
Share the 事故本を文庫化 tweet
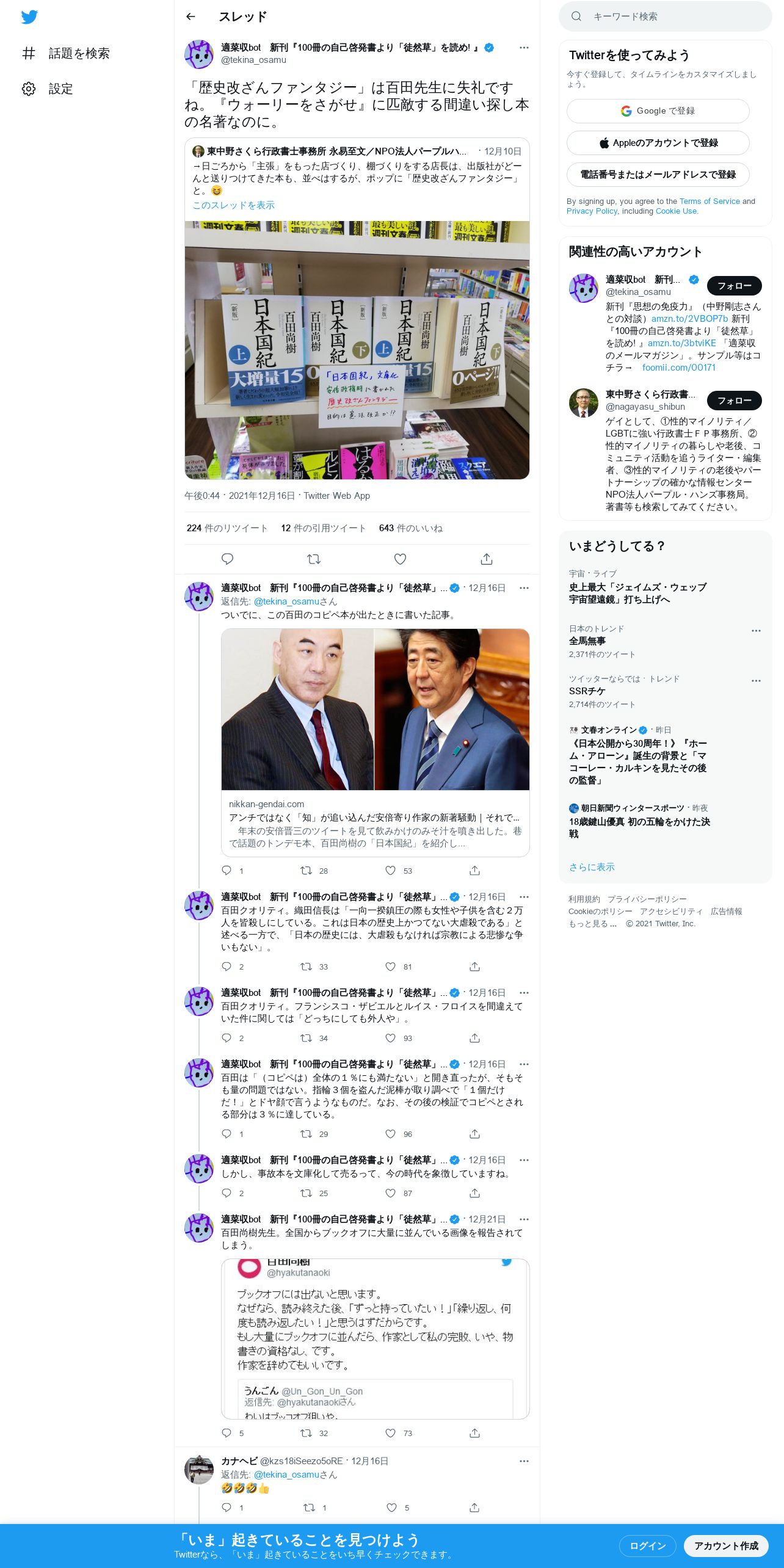474,1193
